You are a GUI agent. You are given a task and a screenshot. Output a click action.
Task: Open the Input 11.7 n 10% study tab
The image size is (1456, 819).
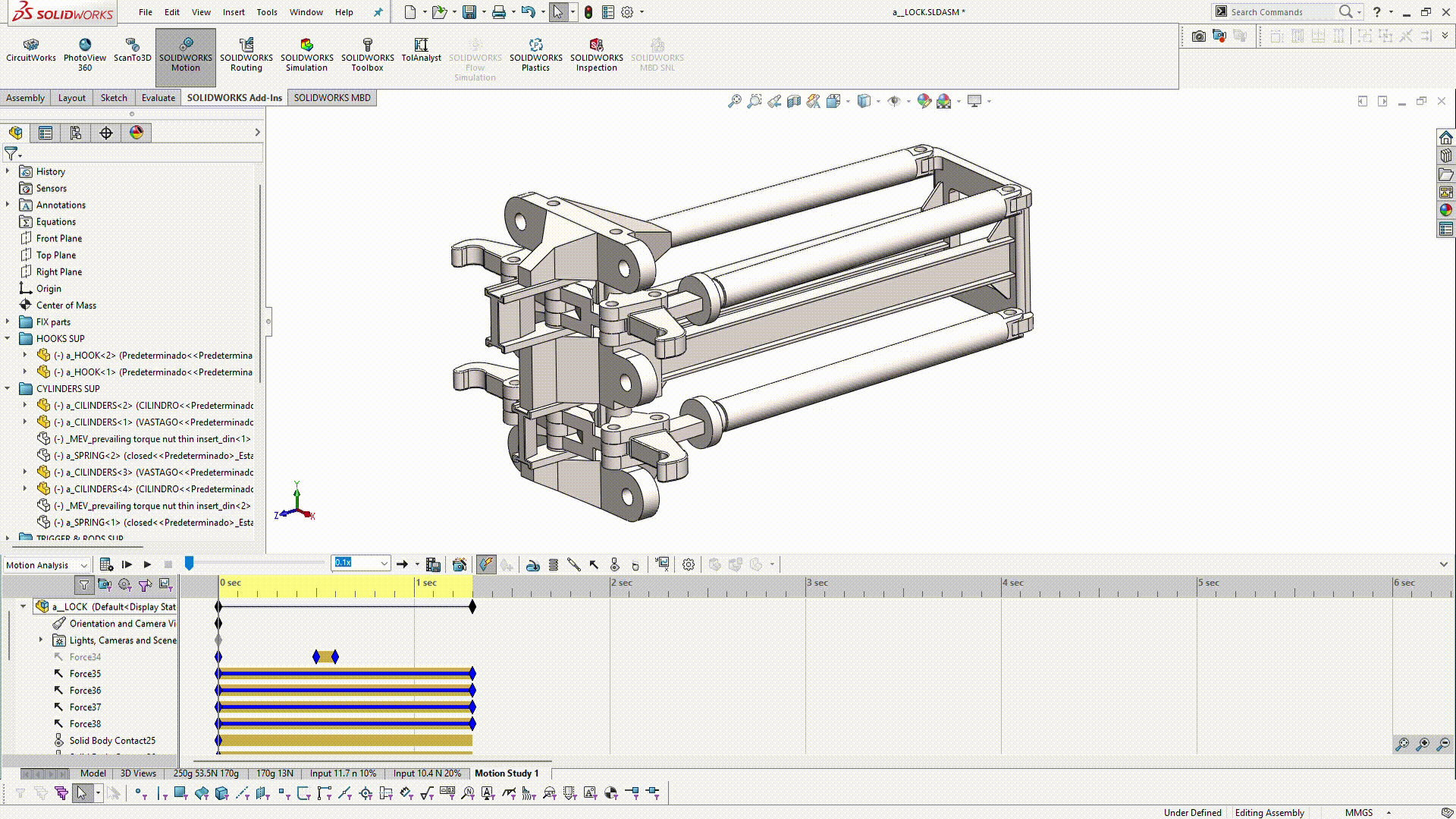[343, 773]
